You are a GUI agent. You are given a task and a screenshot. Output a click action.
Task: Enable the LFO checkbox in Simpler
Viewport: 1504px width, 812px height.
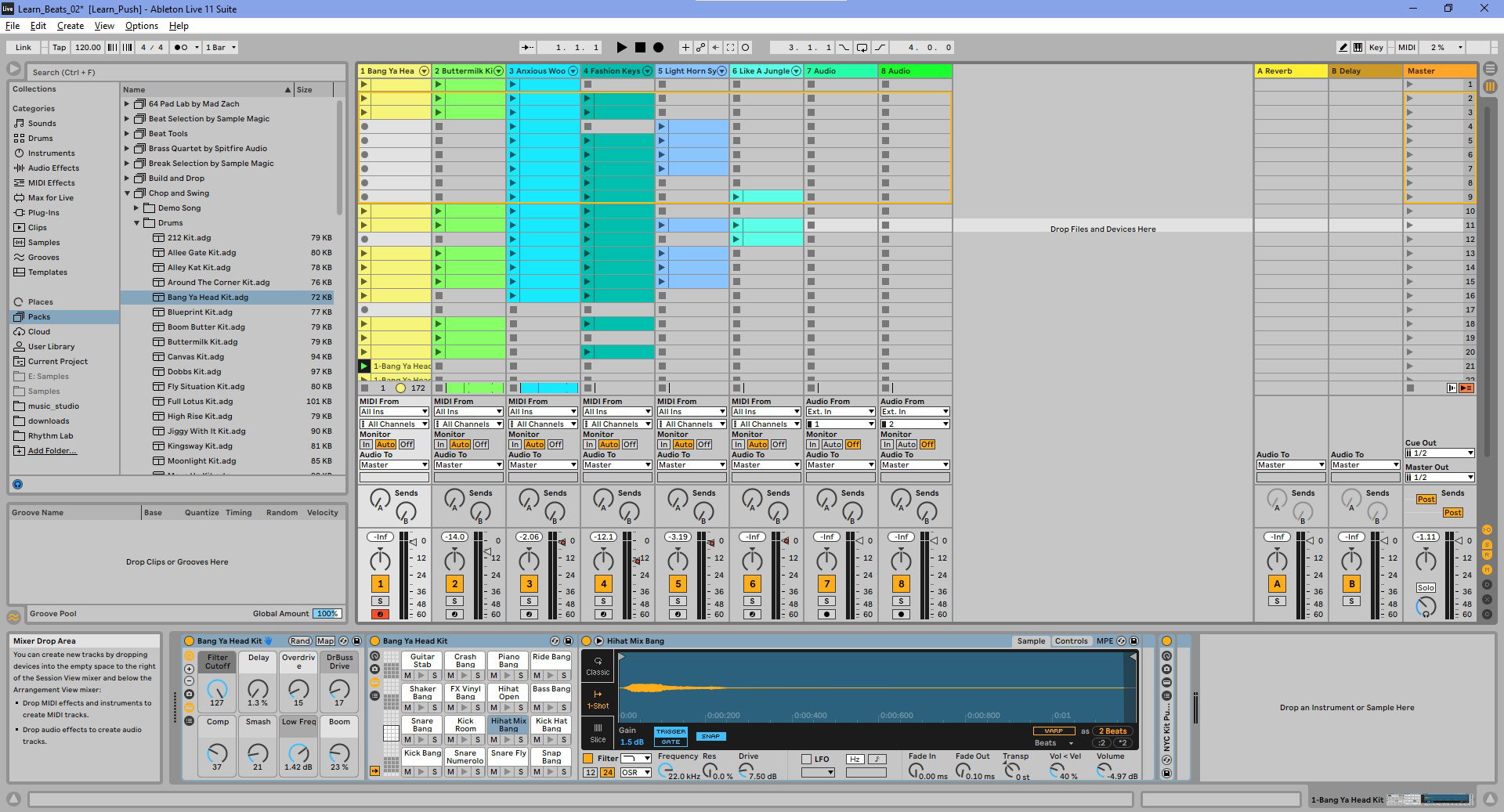point(806,759)
